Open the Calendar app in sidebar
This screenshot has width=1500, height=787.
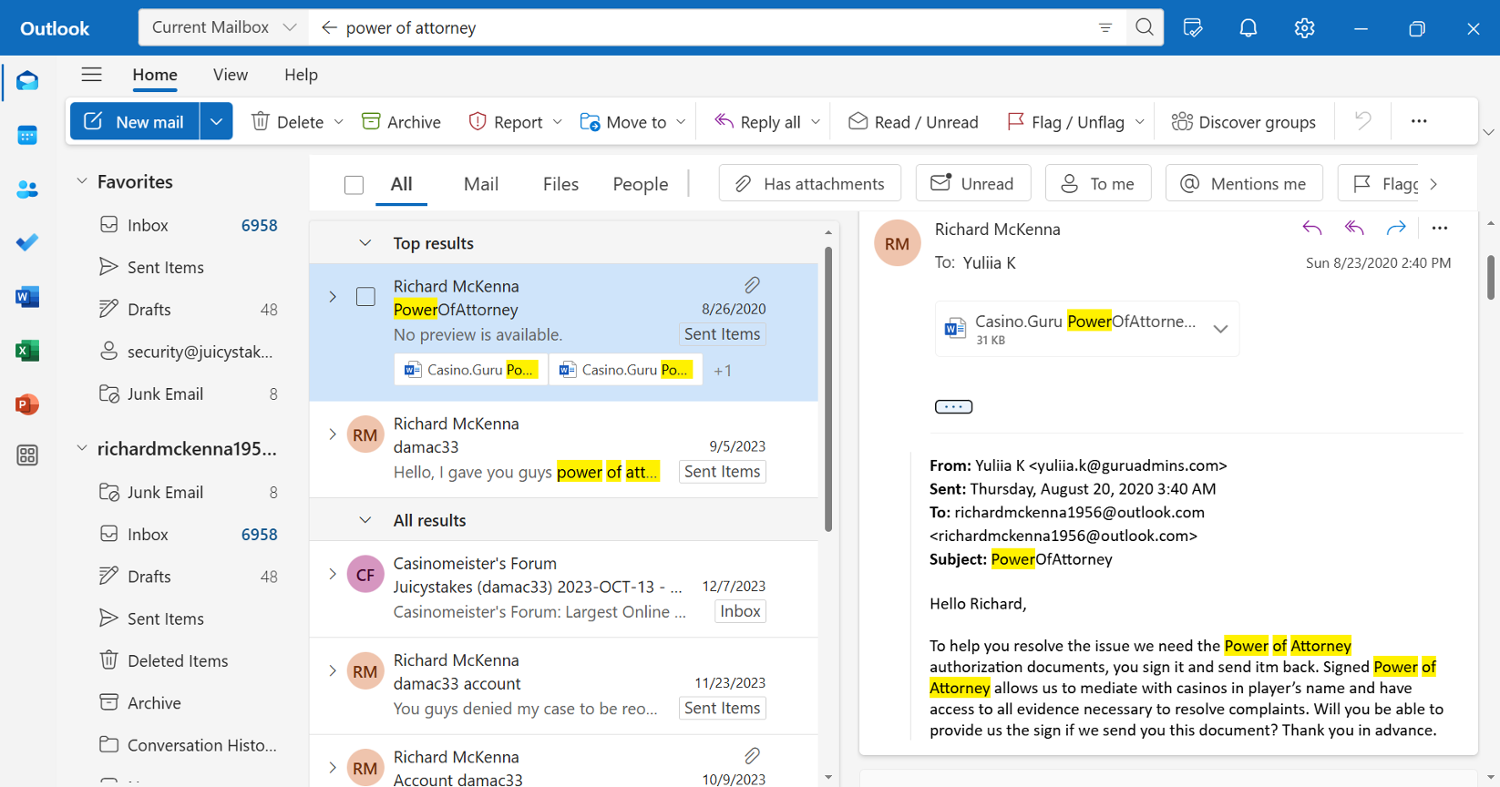point(27,135)
